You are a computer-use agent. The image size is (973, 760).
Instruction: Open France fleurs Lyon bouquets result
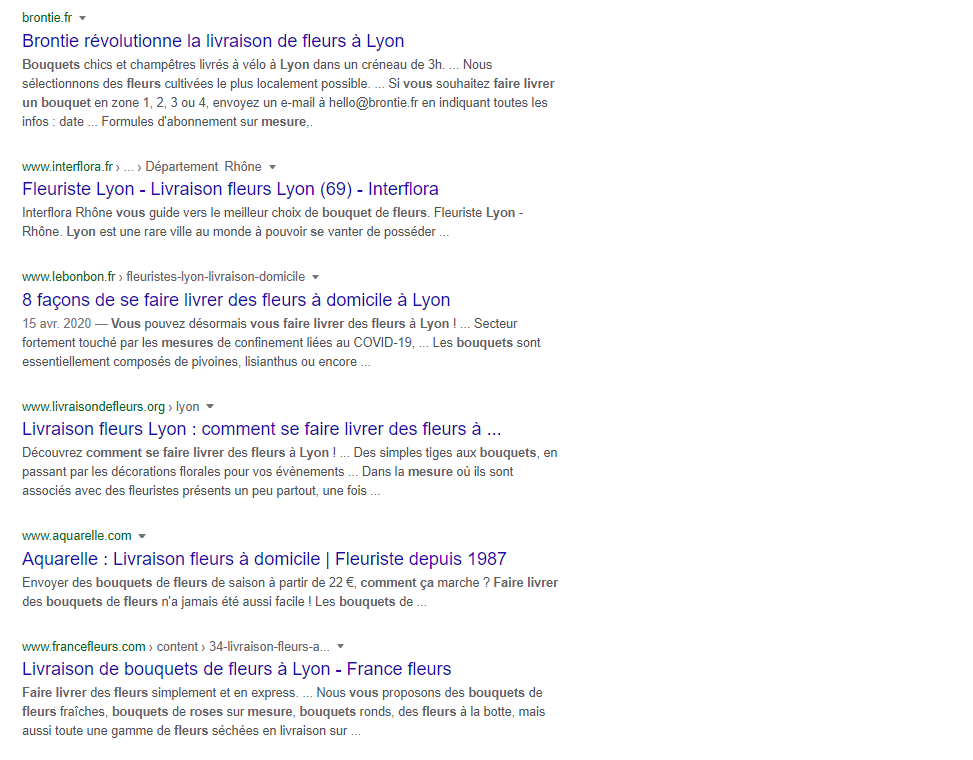click(236, 669)
